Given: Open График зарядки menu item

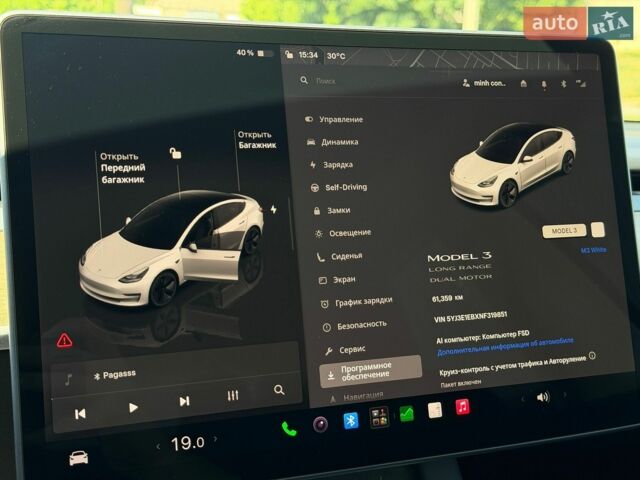Looking at the screenshot, I should pos(356,302).
